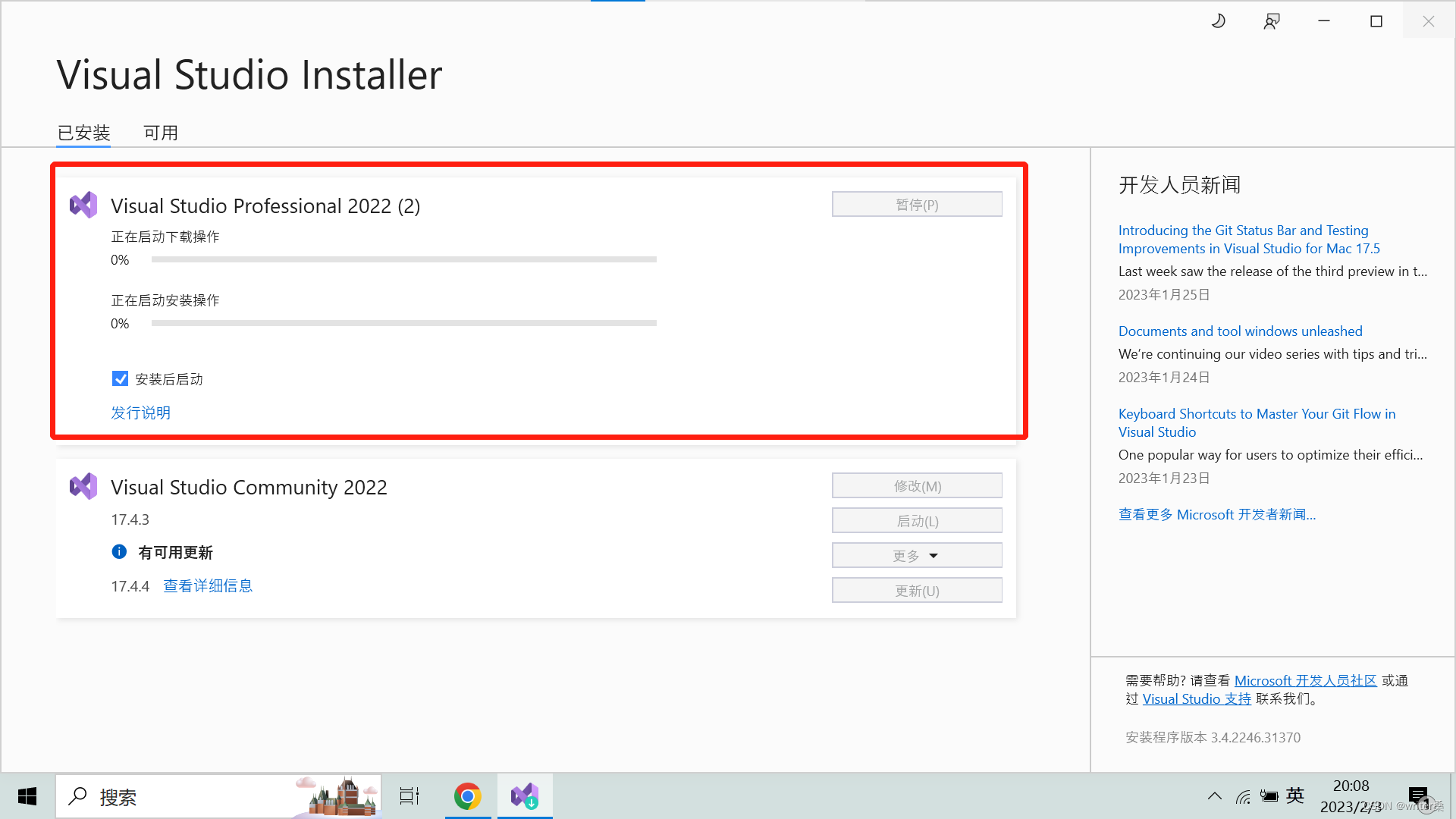Uncheck the 安装后启动 checkbox

120,378
